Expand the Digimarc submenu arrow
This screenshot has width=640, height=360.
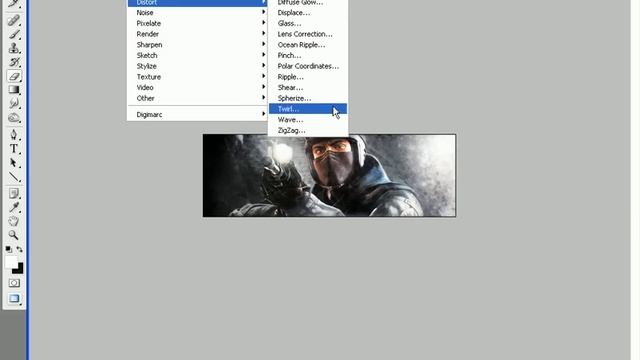[x=263, y=114]
